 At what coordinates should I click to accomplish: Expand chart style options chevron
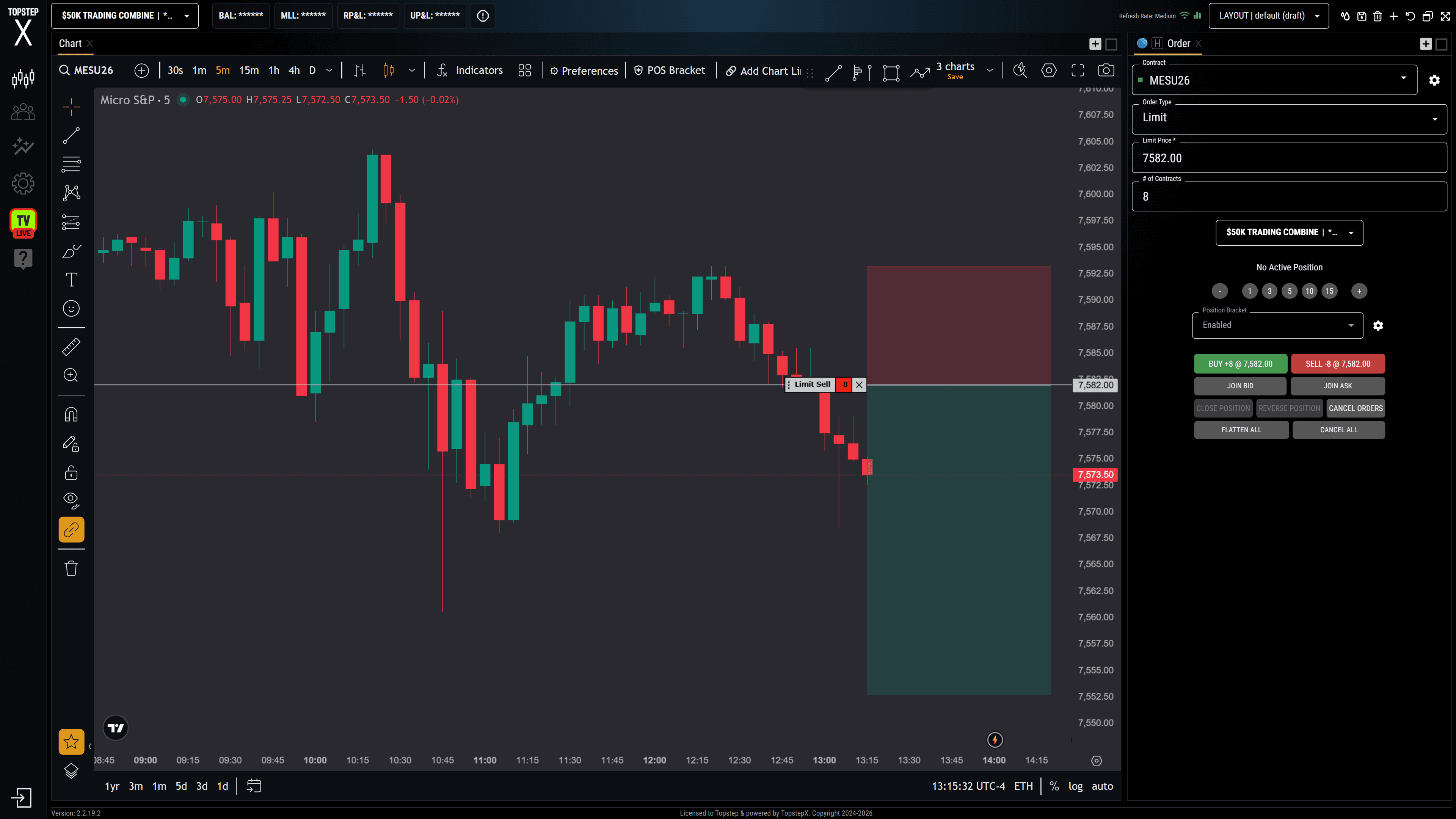(x=412, y=70)
